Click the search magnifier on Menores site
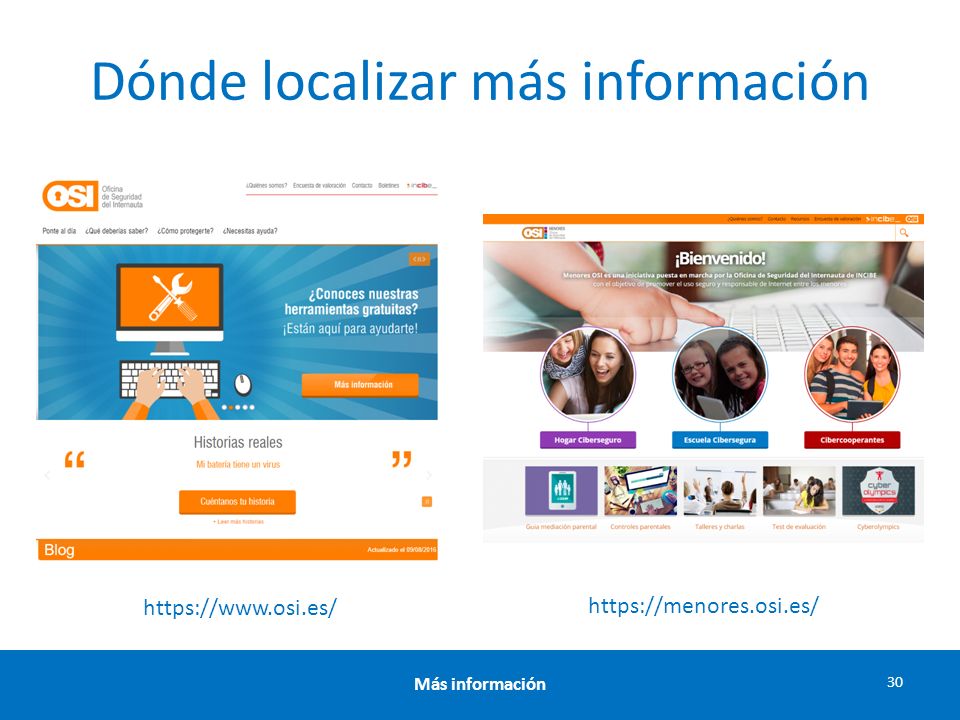The width and height of the screenshot is (960, 720). click(903, 233)
